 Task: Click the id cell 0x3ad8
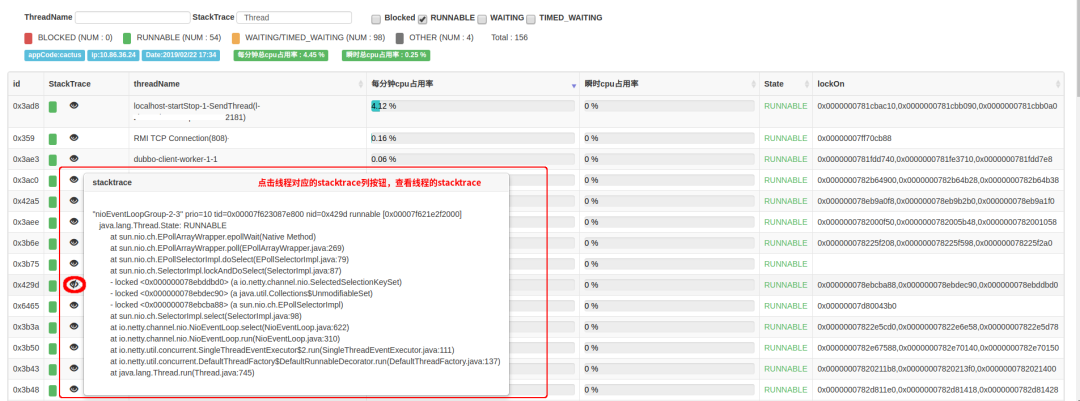pyautogui.click(x=26, y=106)
